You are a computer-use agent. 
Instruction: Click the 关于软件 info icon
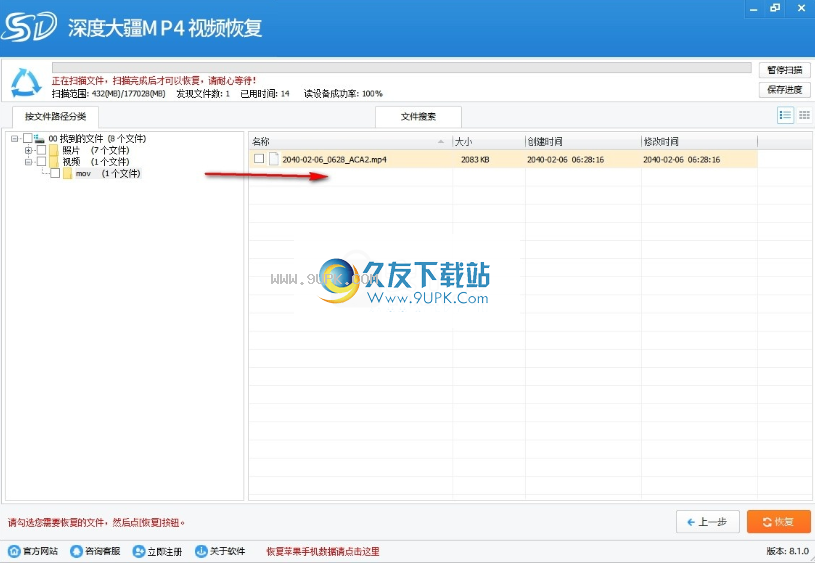click(201, 551)
